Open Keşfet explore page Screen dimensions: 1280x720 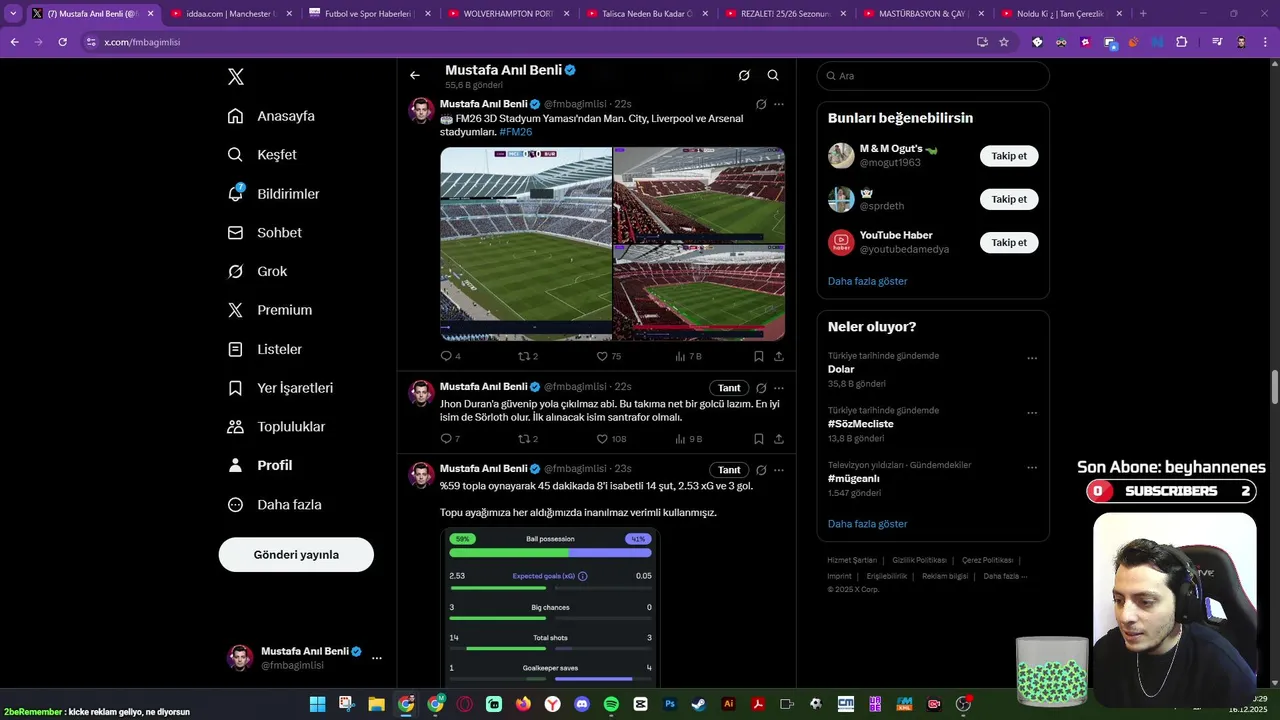coord(262,155)
